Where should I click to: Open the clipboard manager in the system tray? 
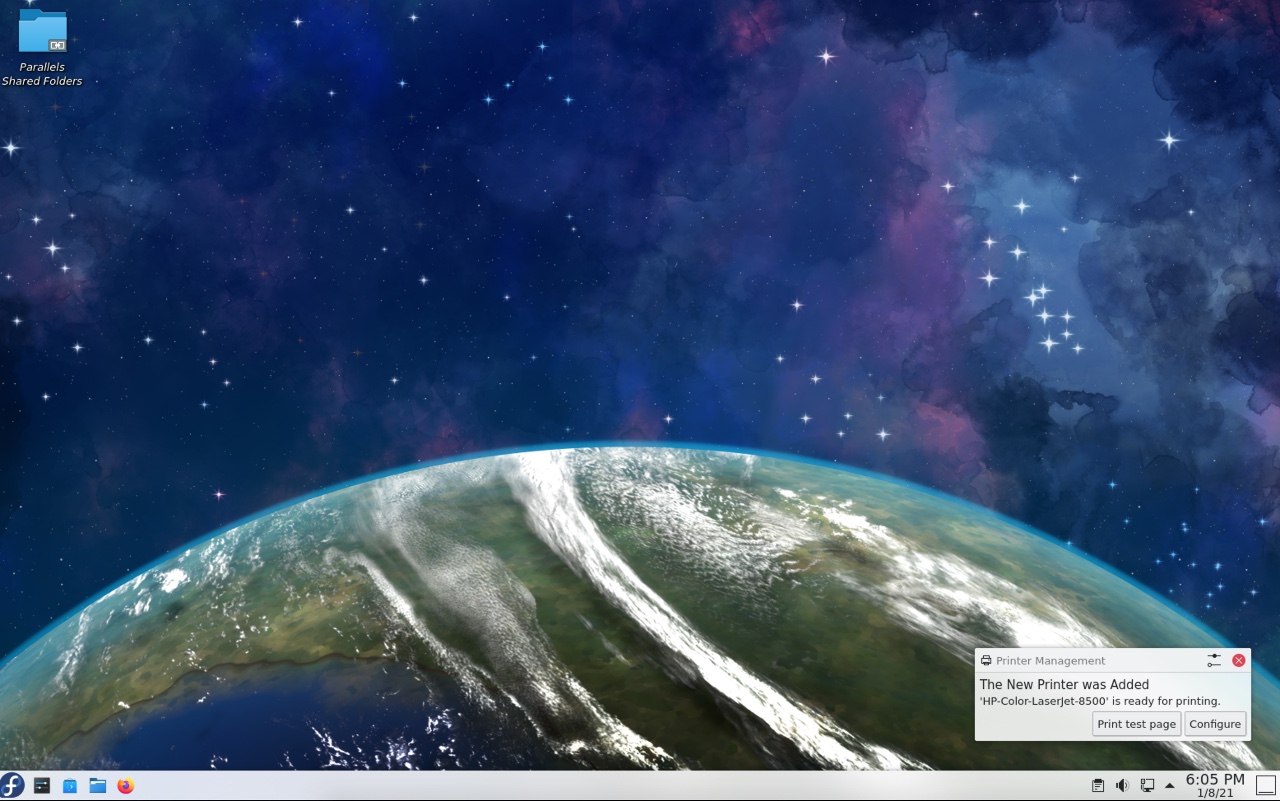click(x=1097, y=785)
